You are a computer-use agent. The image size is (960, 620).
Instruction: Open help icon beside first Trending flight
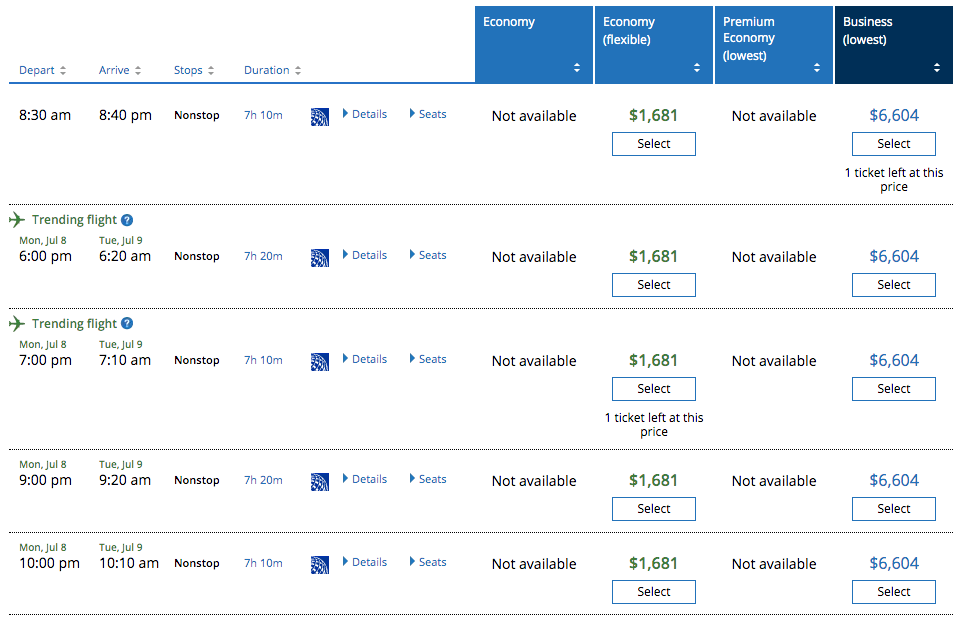(x=127, y=220)
